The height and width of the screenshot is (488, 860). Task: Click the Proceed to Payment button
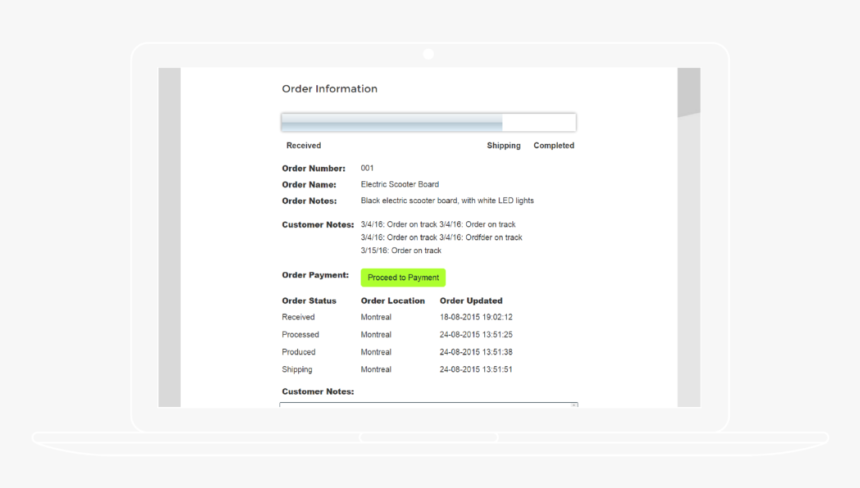pyautogui.click(x=403, y=278)
